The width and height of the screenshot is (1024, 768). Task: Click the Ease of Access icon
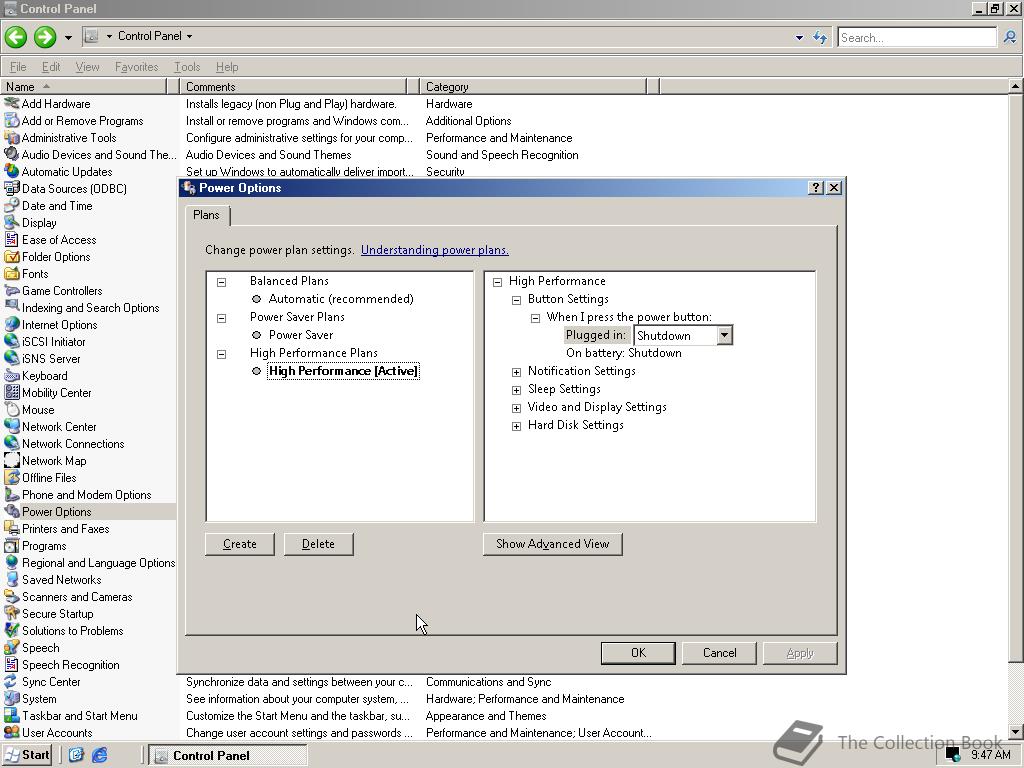click(x=11, y=239)
